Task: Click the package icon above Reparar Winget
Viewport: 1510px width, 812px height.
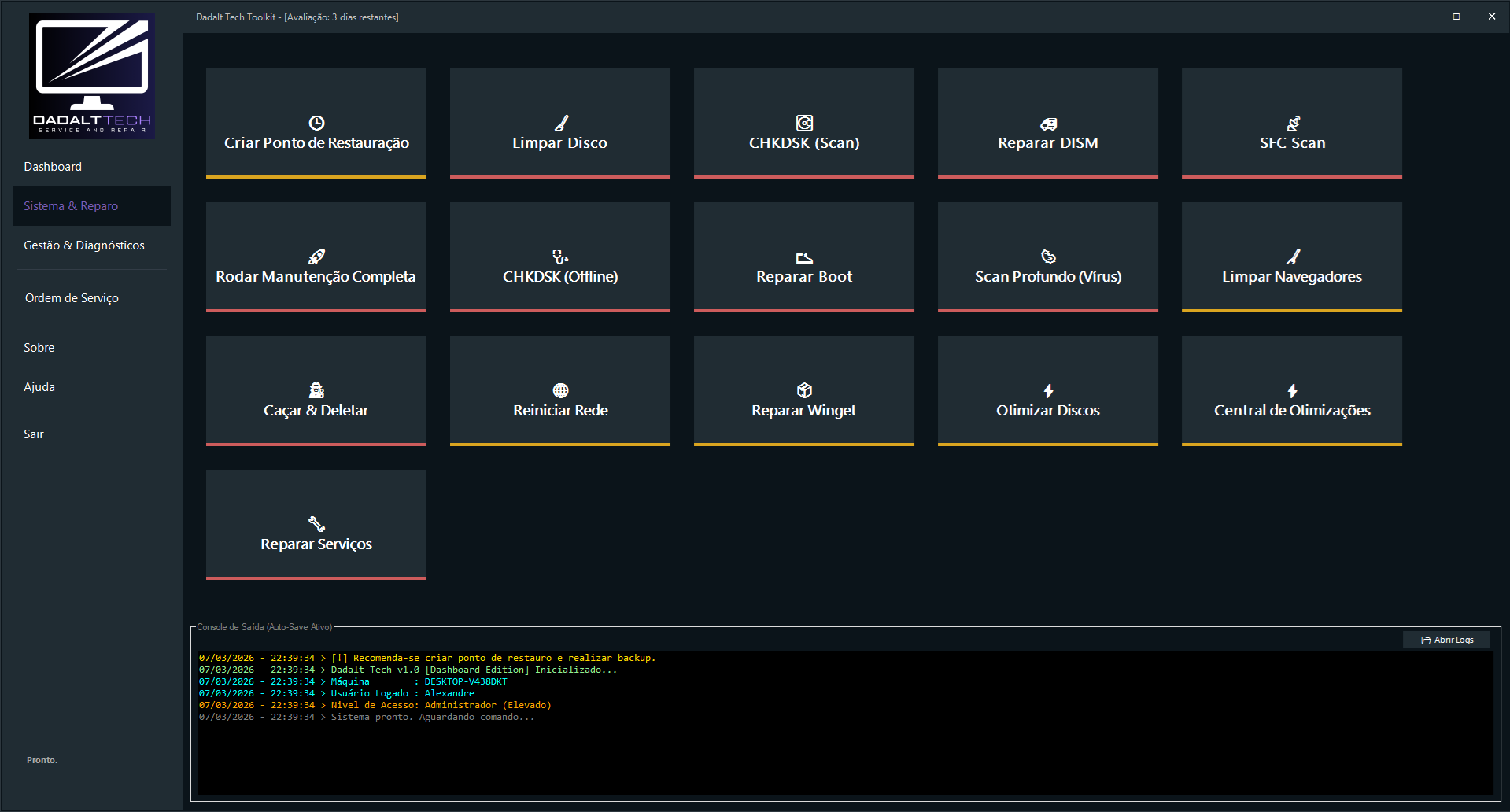Action: (804, 390)
